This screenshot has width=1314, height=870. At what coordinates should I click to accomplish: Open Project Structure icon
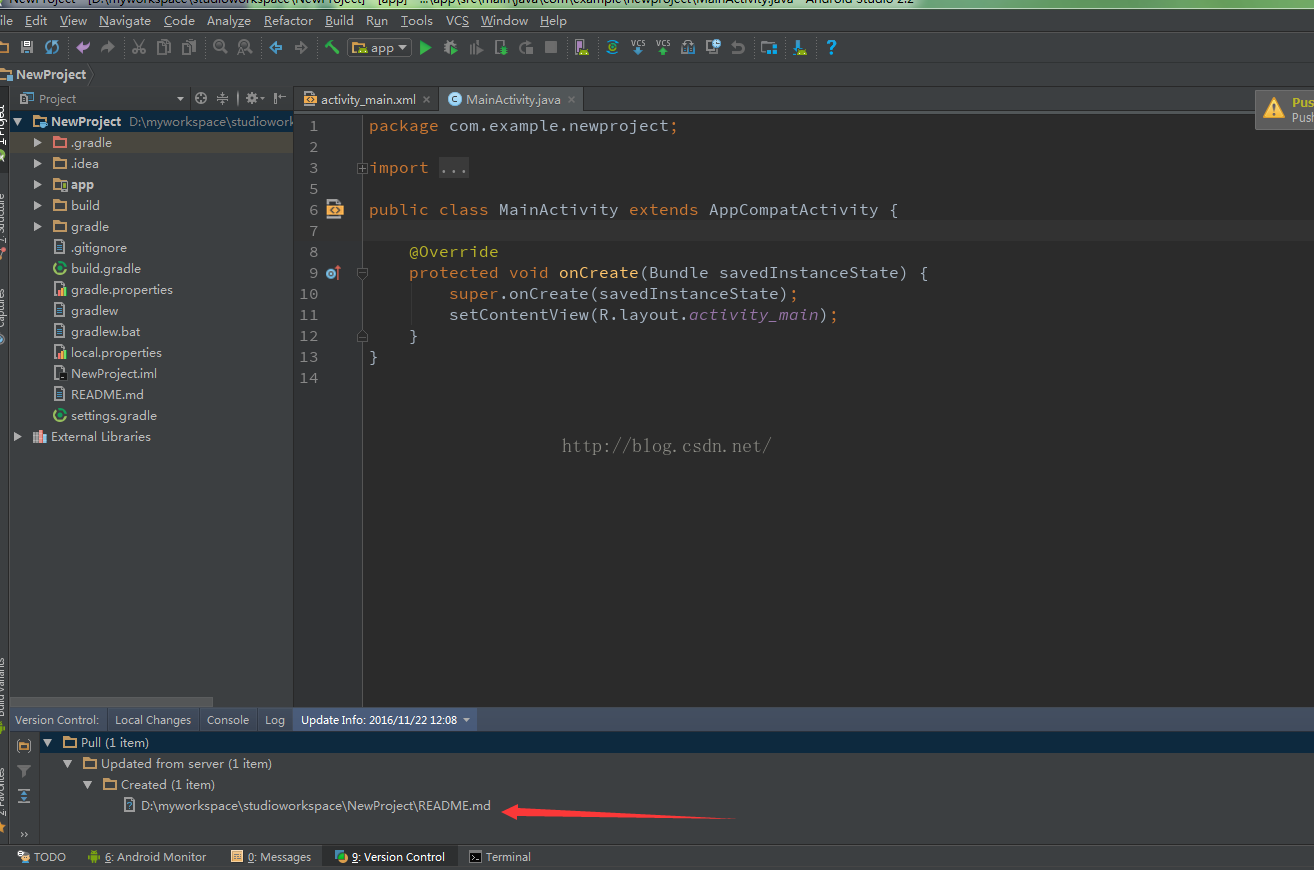pyautogui.click(x=768, y=47)
